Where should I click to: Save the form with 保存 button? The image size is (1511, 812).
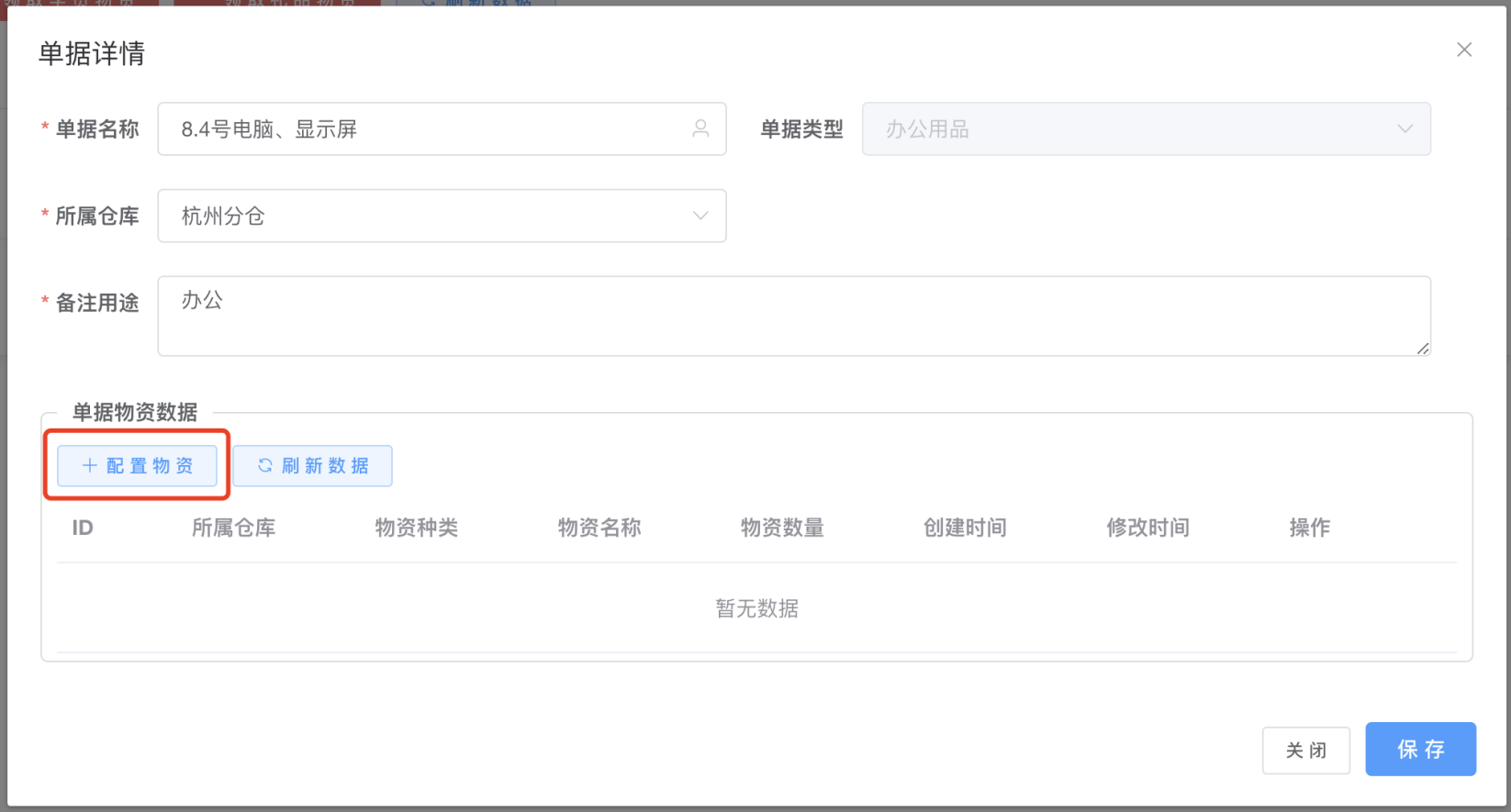[x=1420, y=750]
